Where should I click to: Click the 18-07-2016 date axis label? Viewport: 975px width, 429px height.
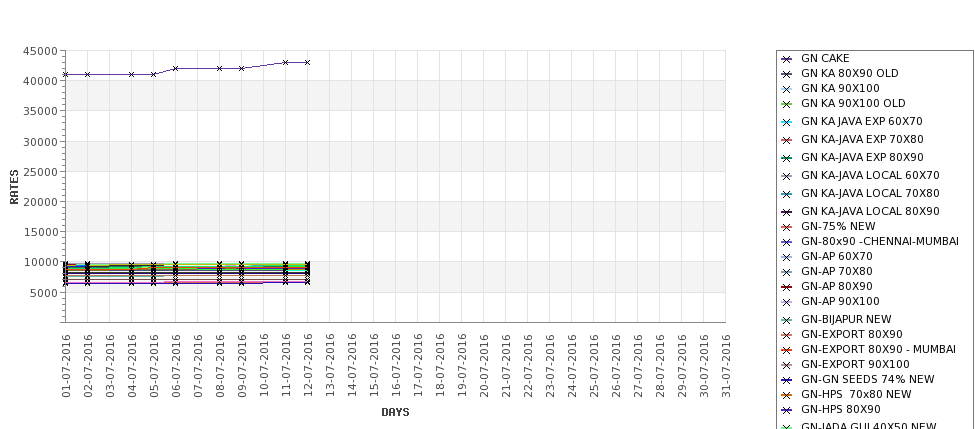pos(440,366)
